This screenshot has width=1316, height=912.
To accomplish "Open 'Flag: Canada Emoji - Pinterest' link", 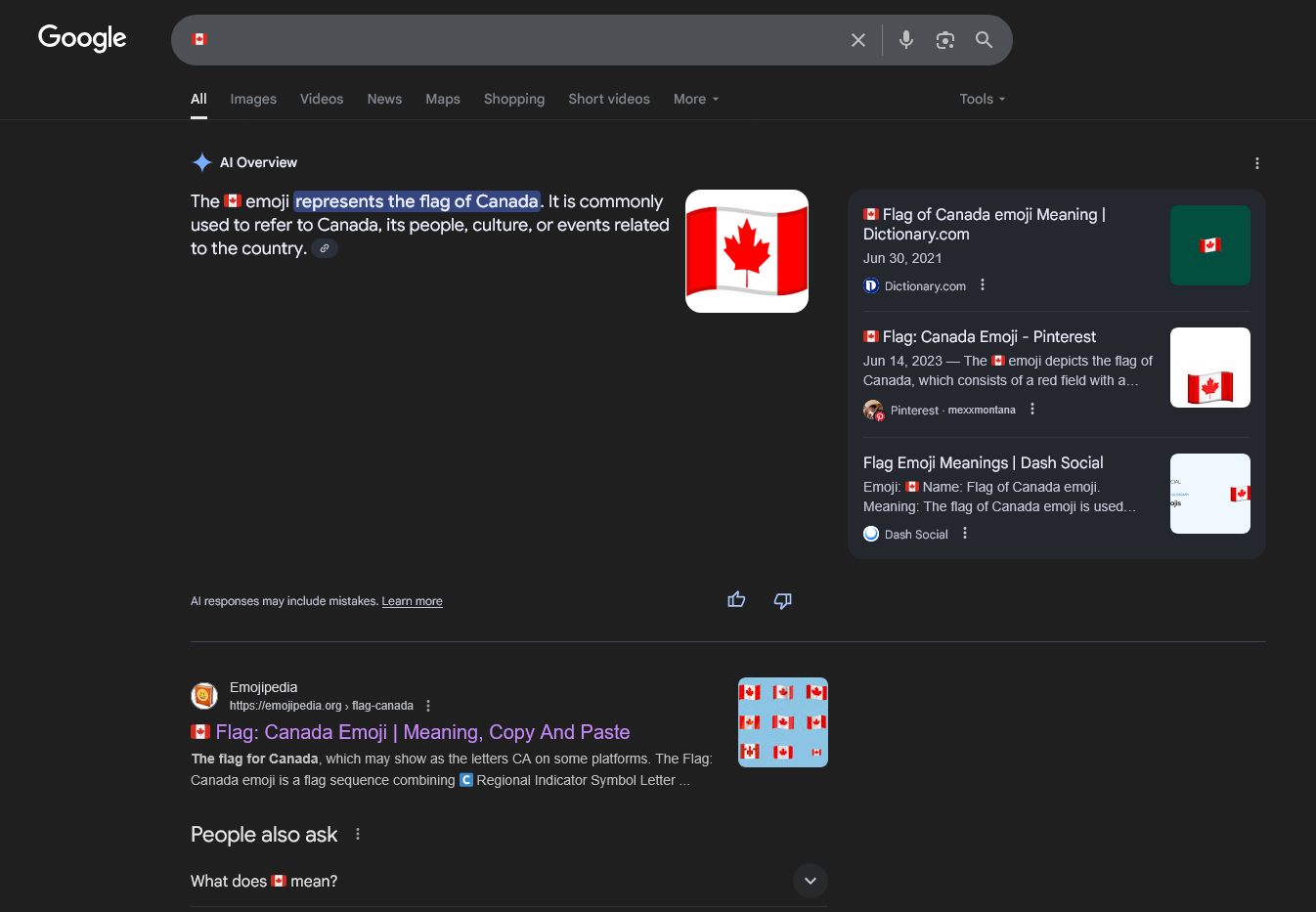I will (980, 336).
